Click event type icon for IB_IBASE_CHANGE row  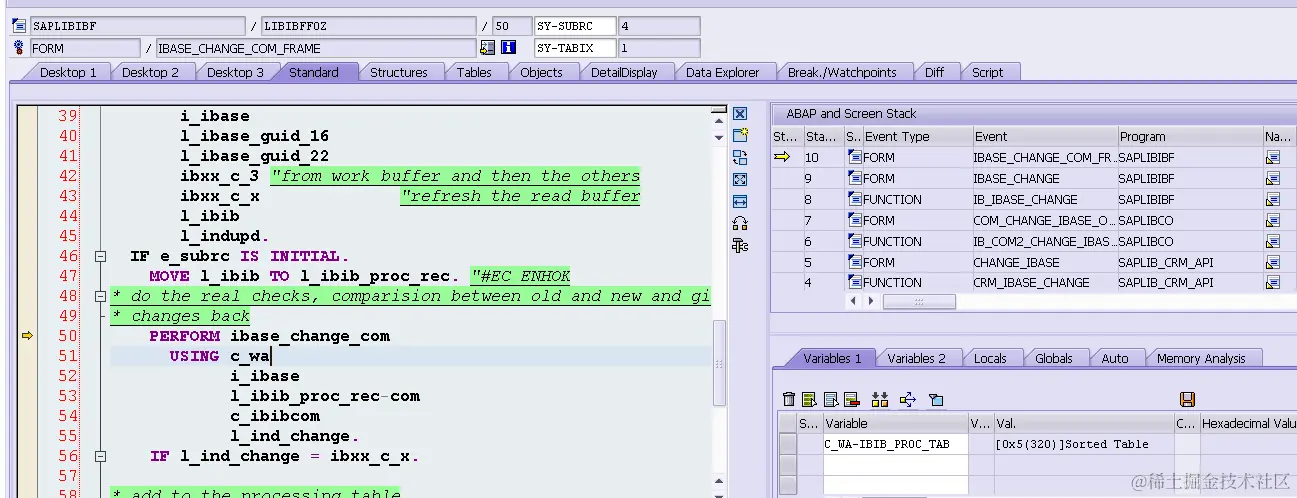click(x=854, y=199)
